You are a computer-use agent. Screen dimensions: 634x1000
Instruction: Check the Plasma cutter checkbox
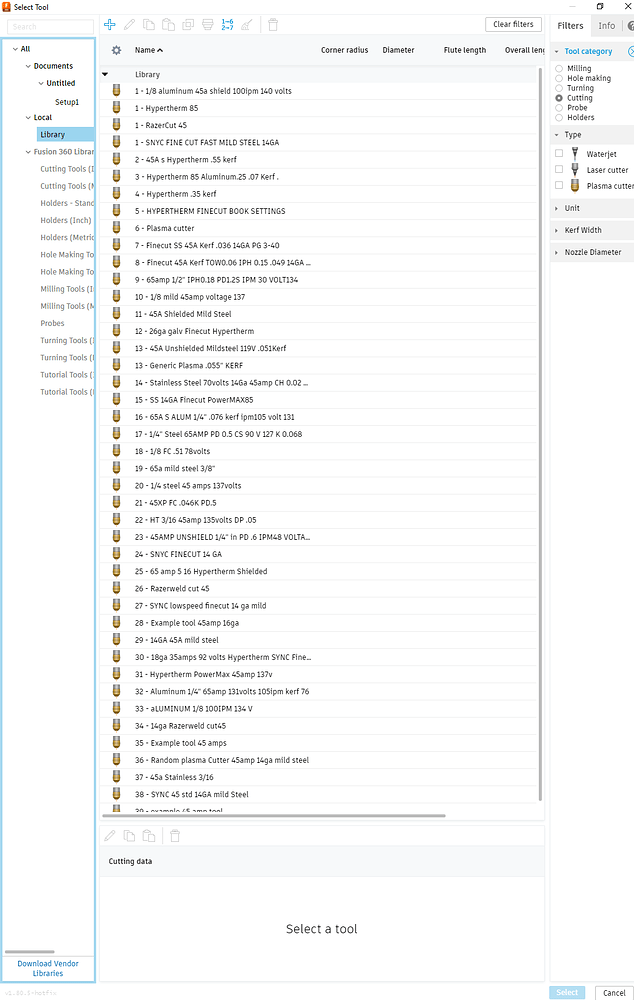pyautogui.click(x=559, y=185)
